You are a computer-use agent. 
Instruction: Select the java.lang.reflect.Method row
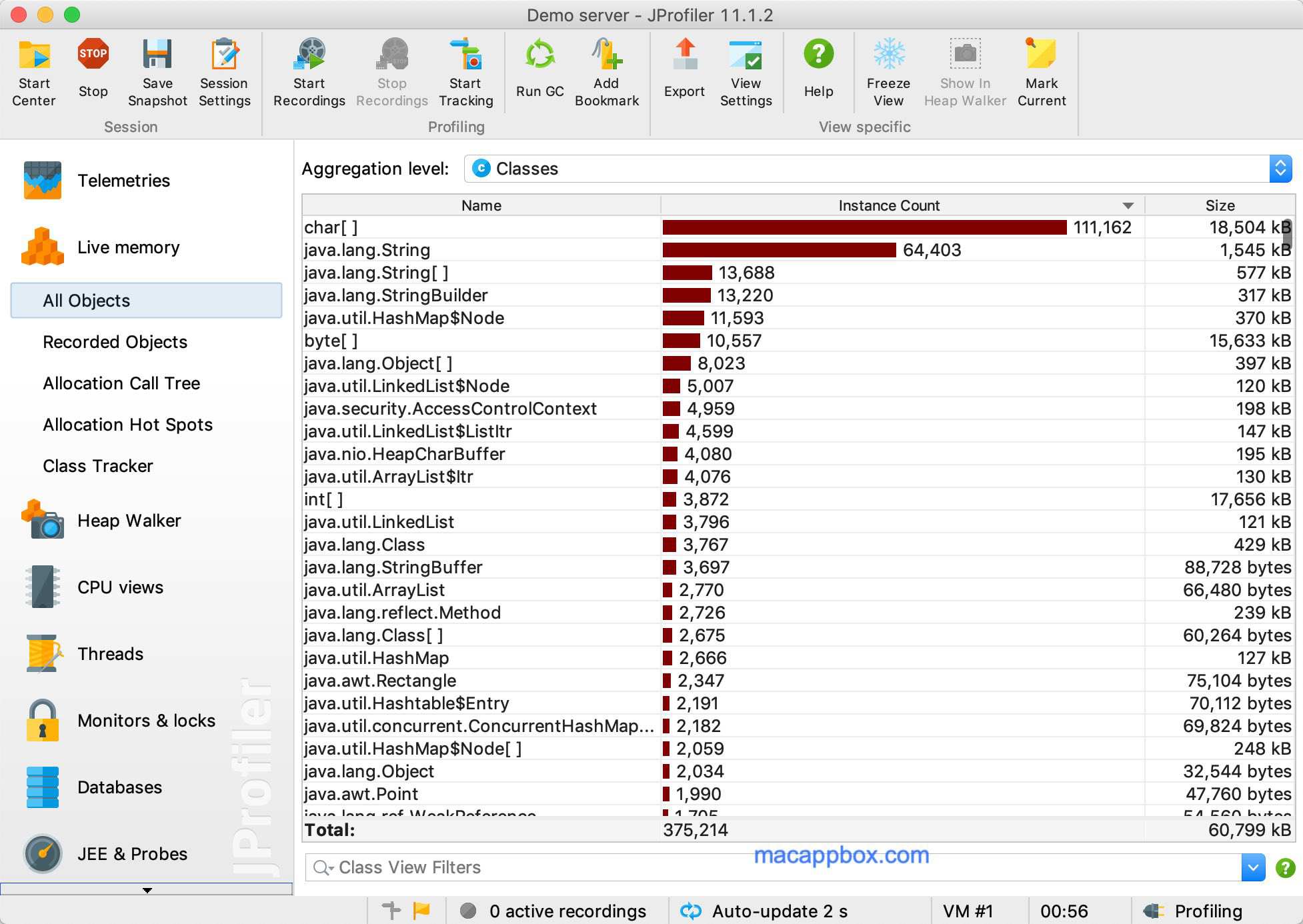(798, 613)
